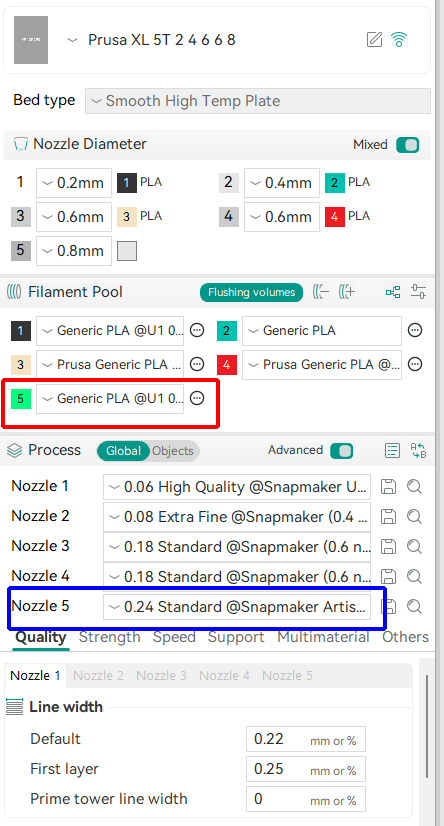
Task: Switch to the Support tab
Action: coord(236,637)
